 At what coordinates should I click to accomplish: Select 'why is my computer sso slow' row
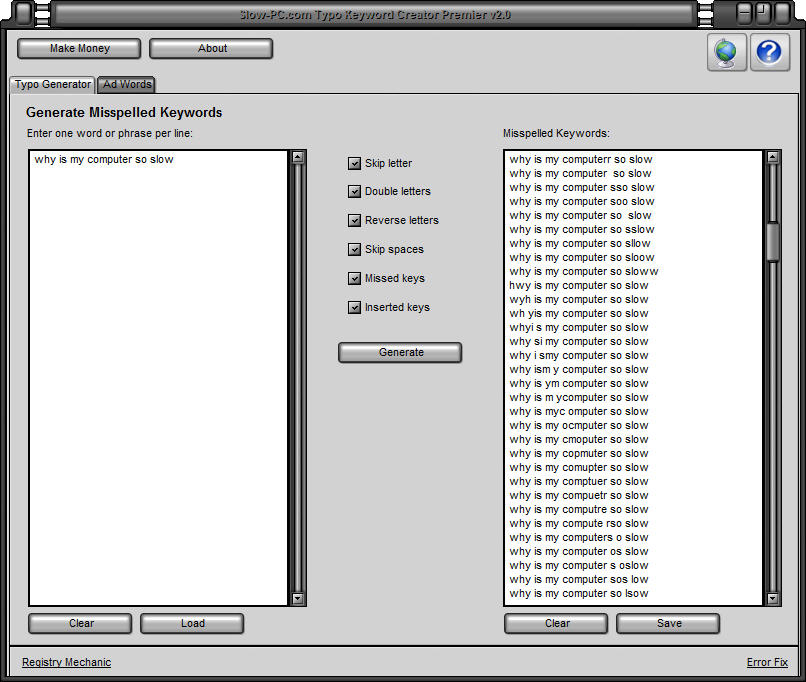(582, 188)
